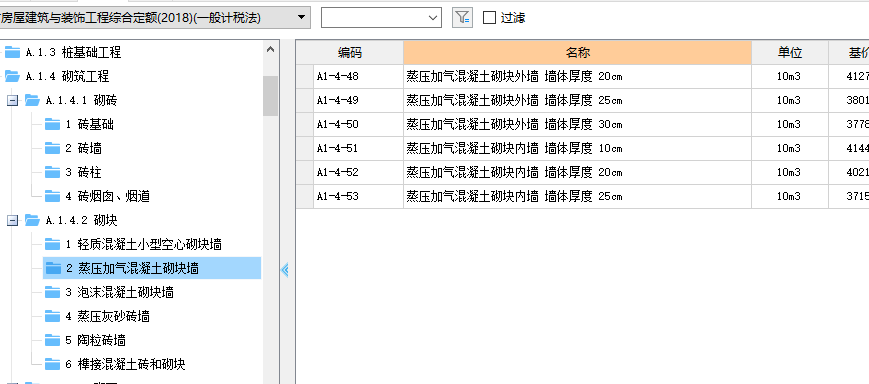Image resolution: width=869 pixels, height=384 pixels.
Task: Click row header selector of A1-4-50
Action: point(305,125)
